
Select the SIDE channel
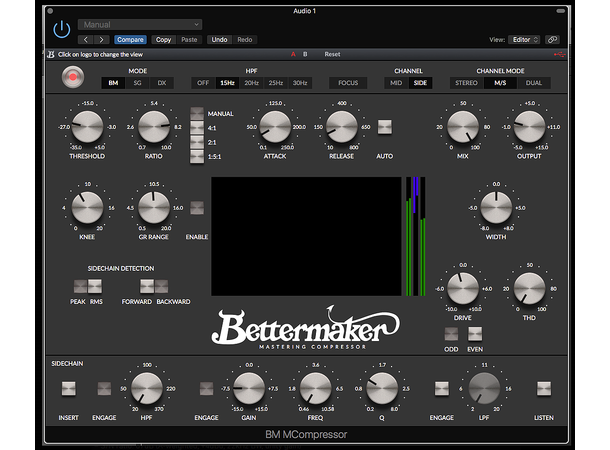click(420, 83)
